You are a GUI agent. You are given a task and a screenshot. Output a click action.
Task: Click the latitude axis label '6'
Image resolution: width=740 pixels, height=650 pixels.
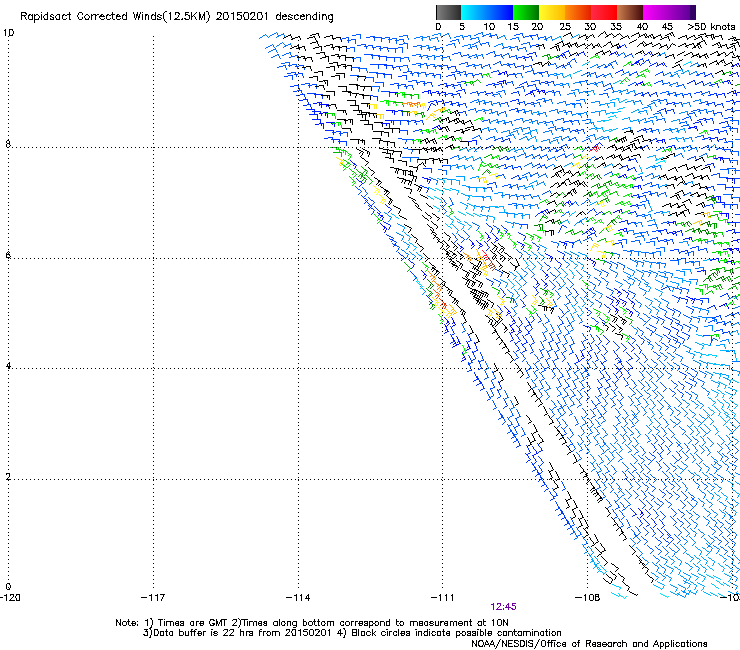pyautogui.click(x=8, y=255)
